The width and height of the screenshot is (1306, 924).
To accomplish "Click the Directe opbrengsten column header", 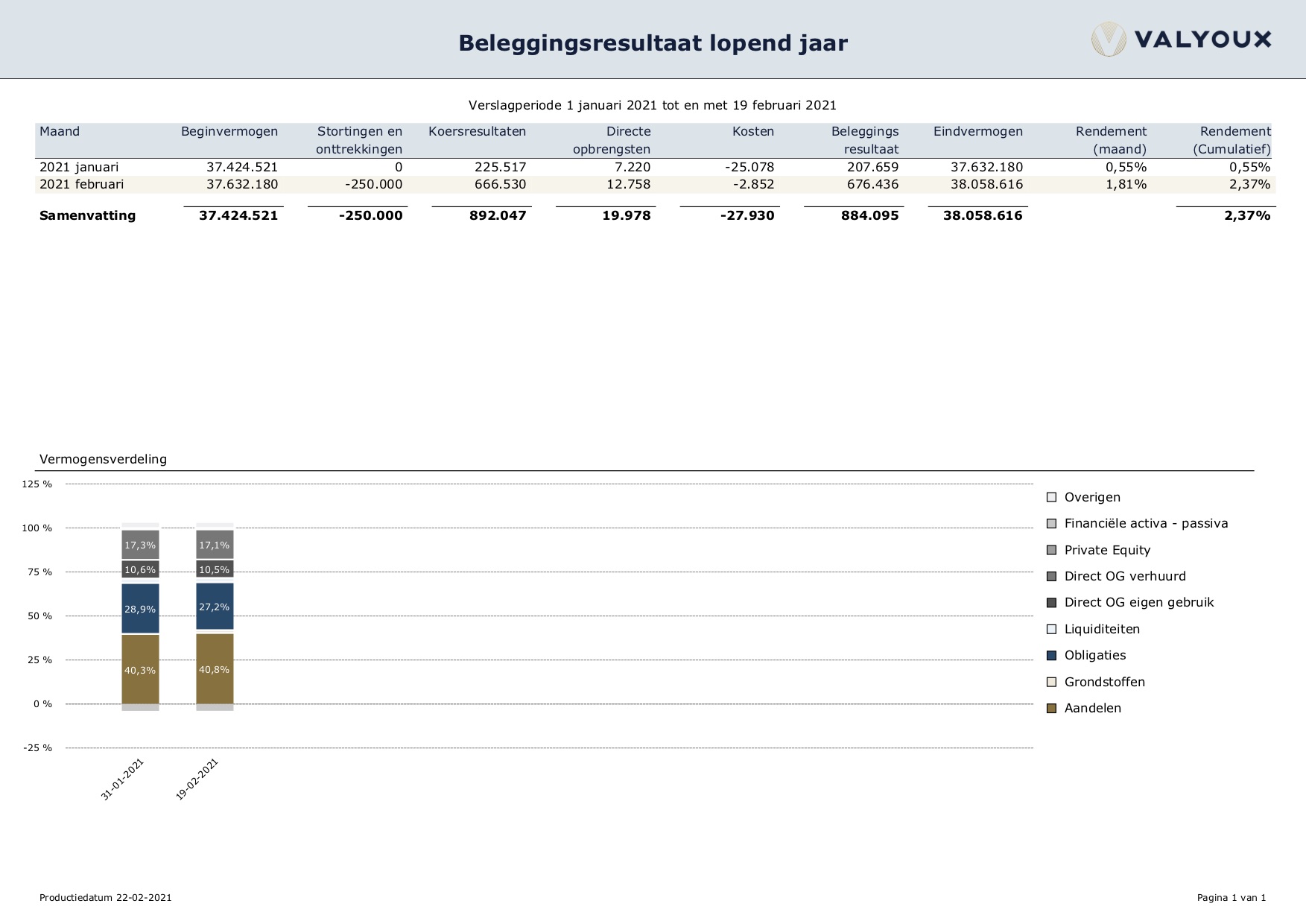I will [612, 140].
